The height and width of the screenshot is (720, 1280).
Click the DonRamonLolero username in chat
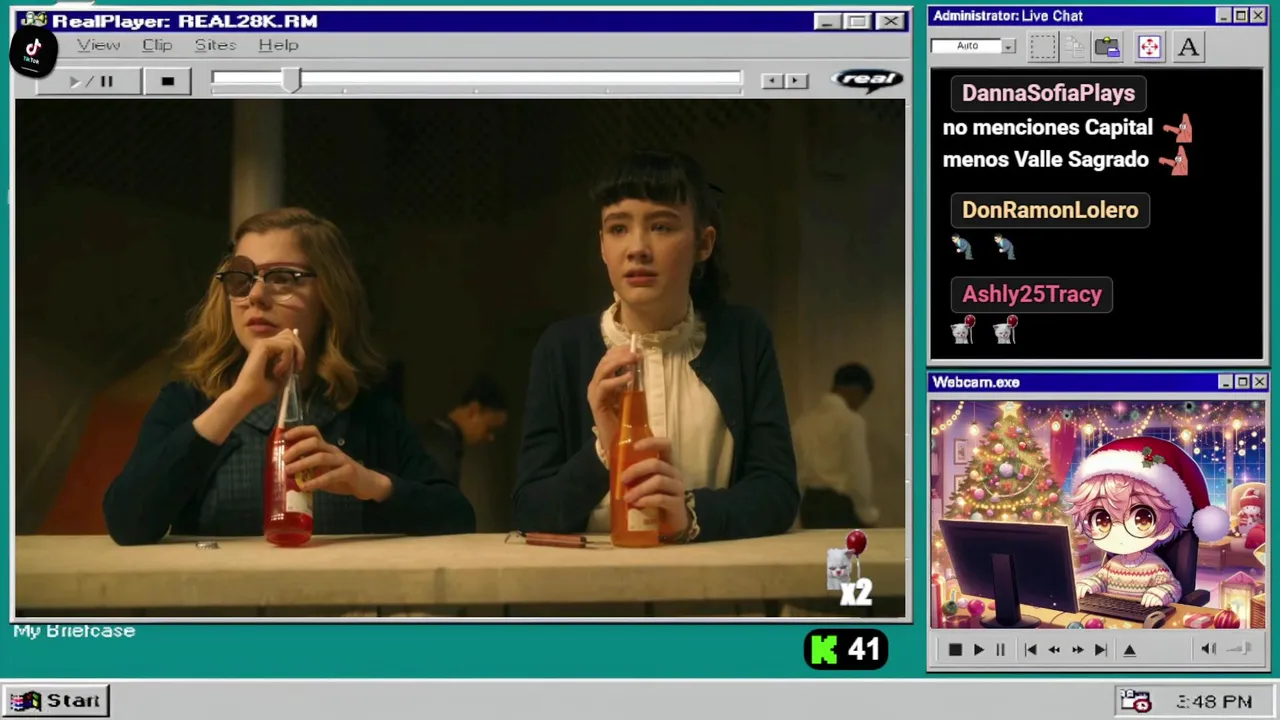[x=1050, y=210]
